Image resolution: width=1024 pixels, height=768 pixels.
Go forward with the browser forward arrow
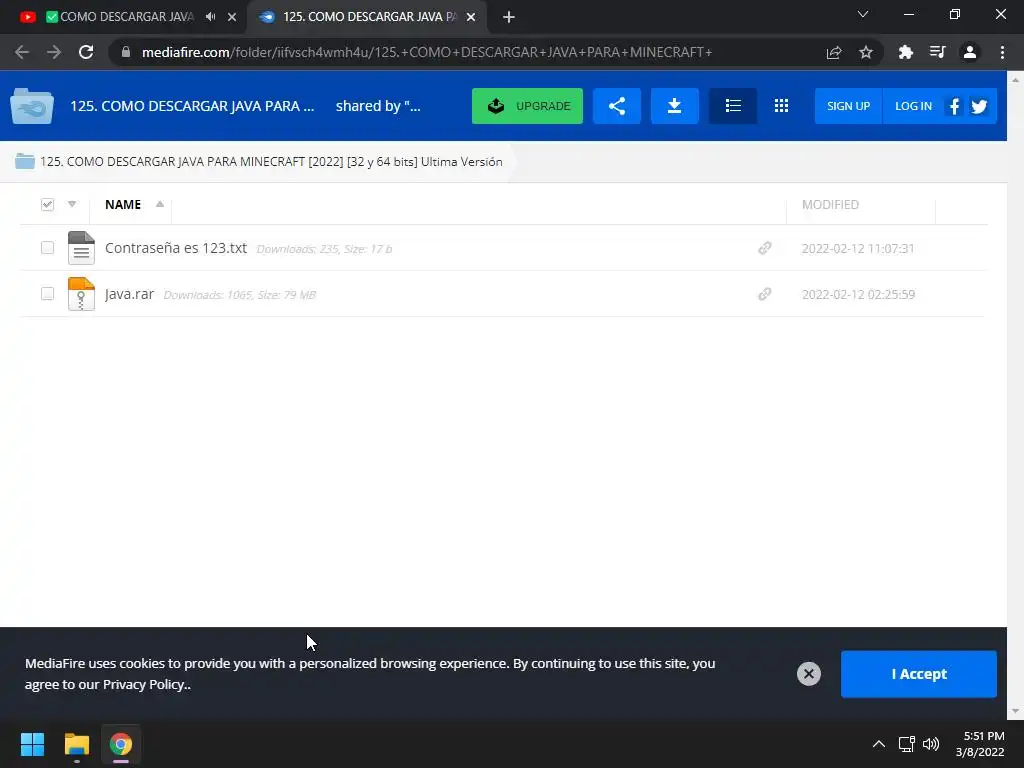54,52
